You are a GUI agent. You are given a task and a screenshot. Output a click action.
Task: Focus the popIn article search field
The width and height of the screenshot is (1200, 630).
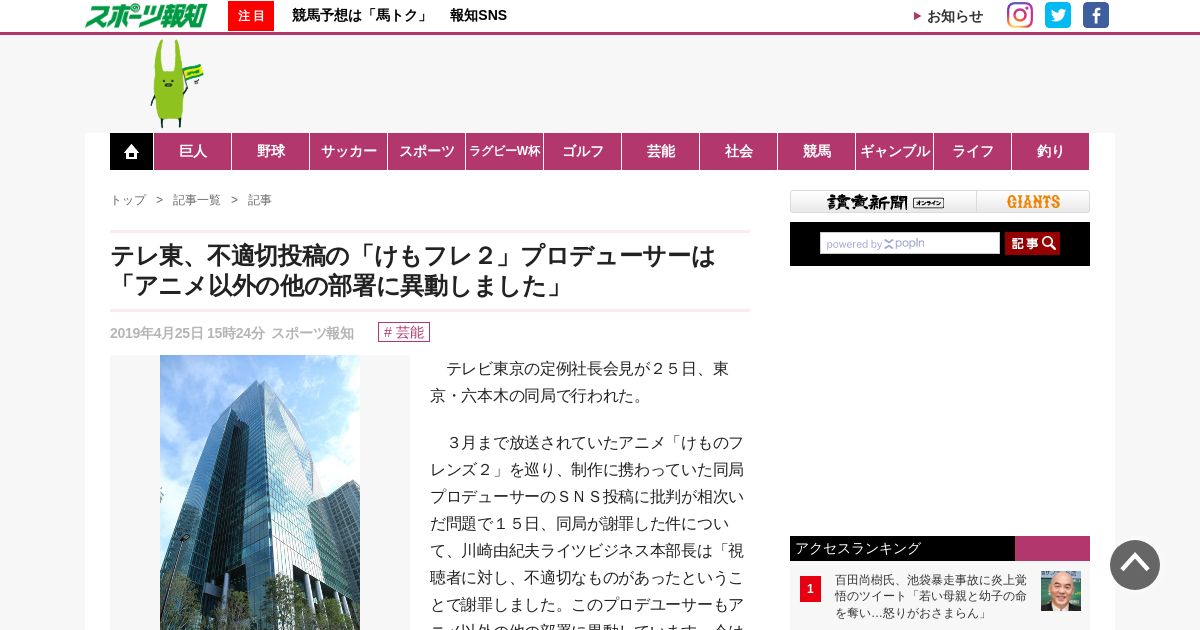910,243
